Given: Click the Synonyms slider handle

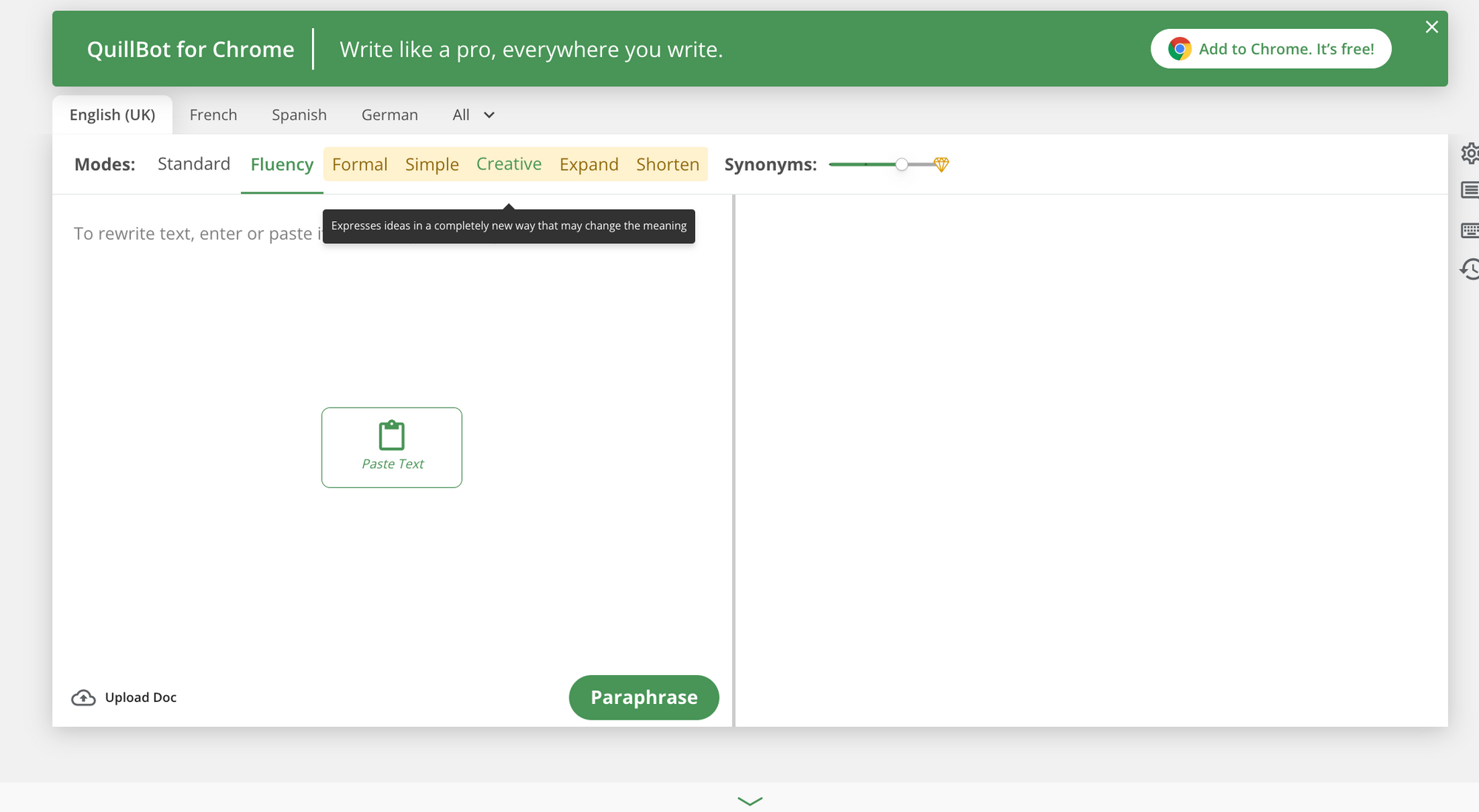Looking at the screenshot, I should (901, 164).
